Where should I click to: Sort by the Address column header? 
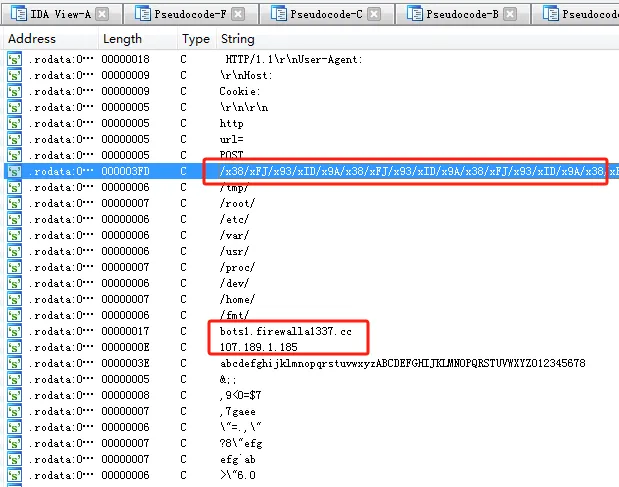pyautogui.click(x=32, y=38)
